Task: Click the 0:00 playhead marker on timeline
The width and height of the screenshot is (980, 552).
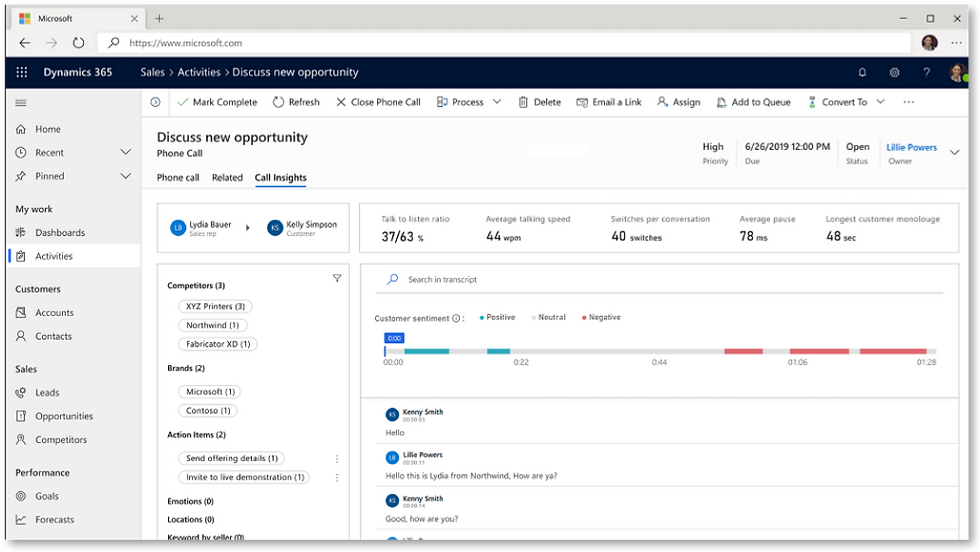Action: 394,338
